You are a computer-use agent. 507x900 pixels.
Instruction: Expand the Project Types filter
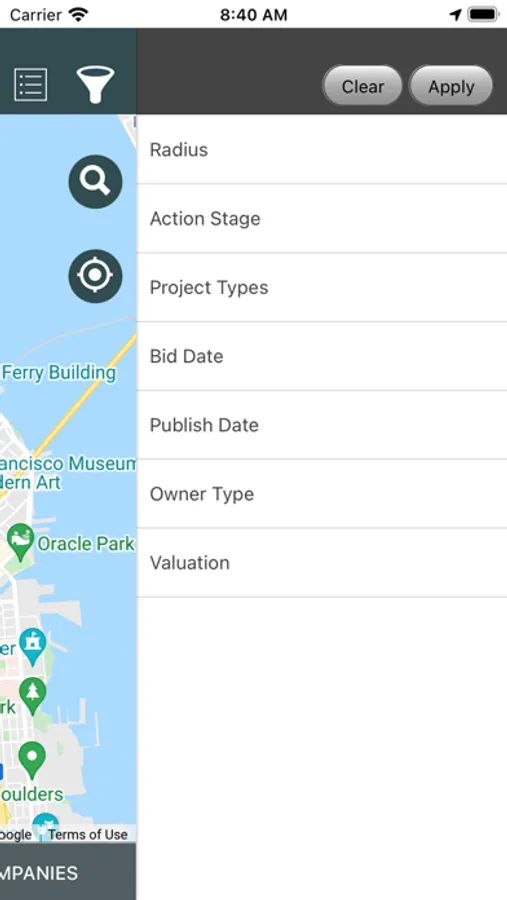(322, 288)
